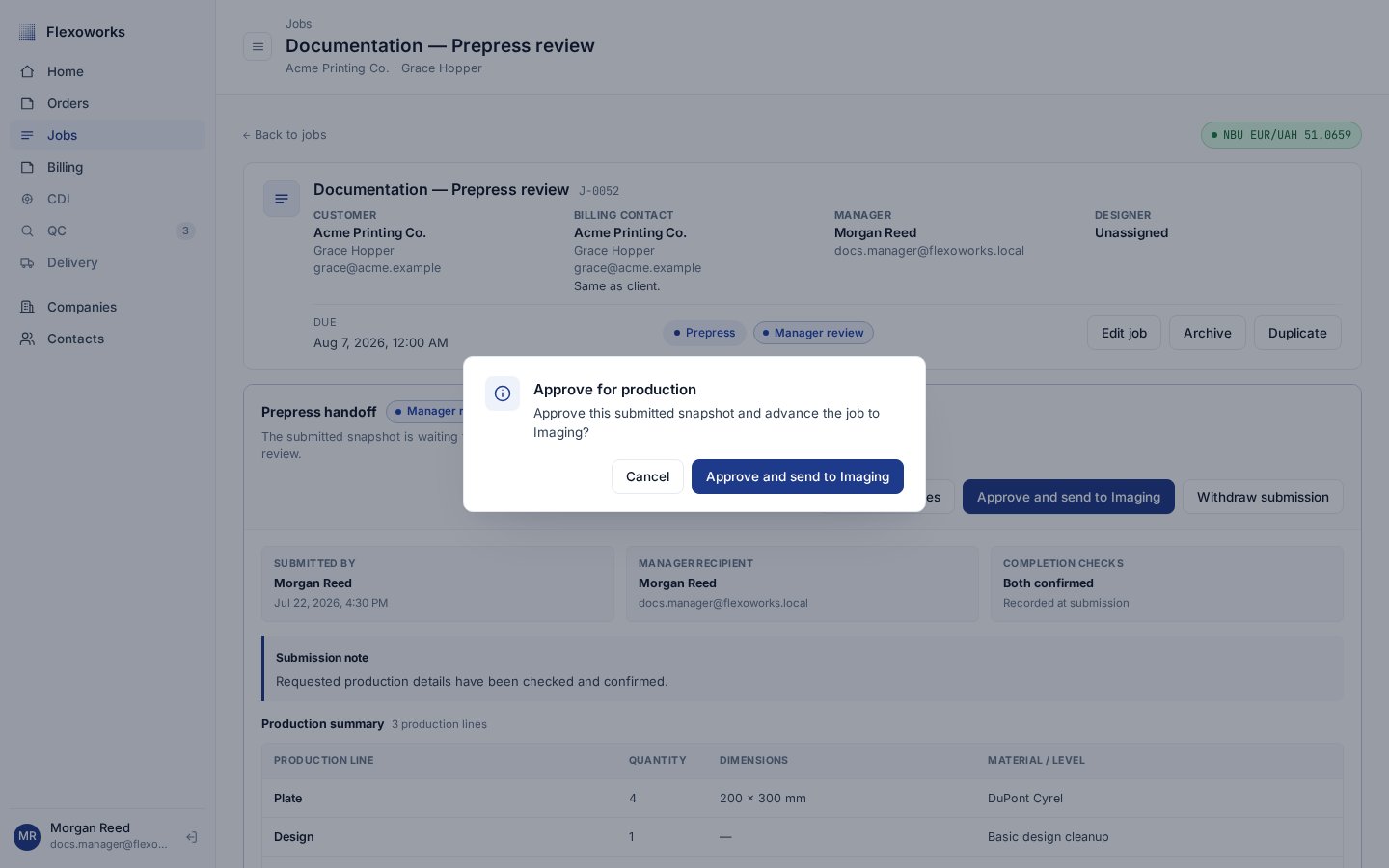Click the Submission note text
The image size is (1389, 868).
coord(472,681)
